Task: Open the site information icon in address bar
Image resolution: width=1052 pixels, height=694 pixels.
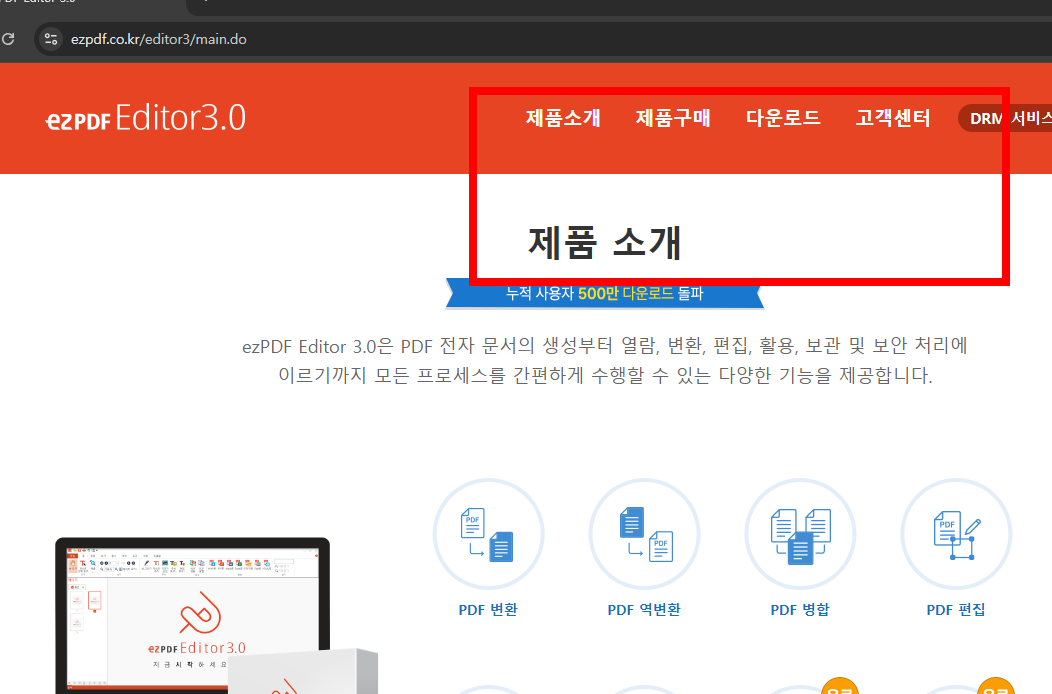Action: click(x=51, y=39)
